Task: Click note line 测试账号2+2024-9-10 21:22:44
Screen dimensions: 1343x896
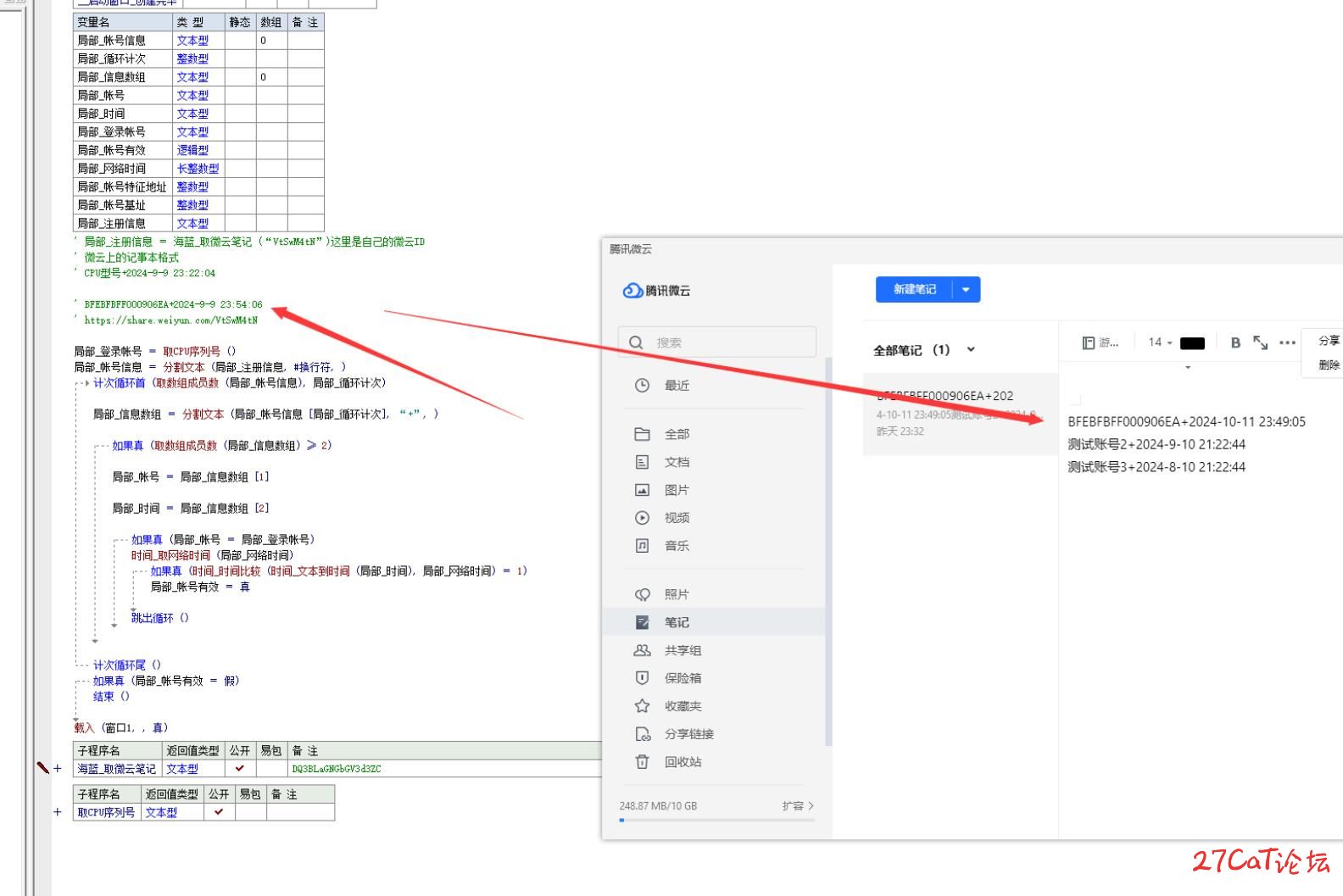Action: point(1156,444)
